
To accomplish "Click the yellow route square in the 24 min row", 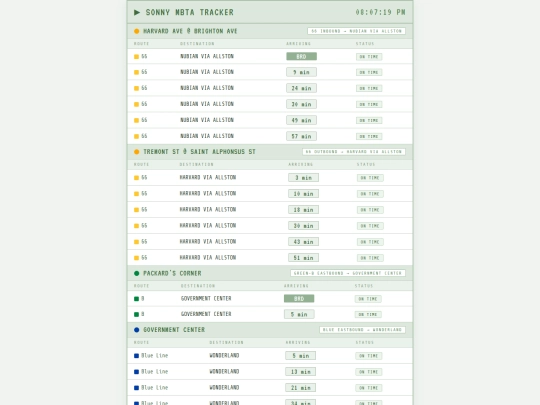I will coord(136,88).
